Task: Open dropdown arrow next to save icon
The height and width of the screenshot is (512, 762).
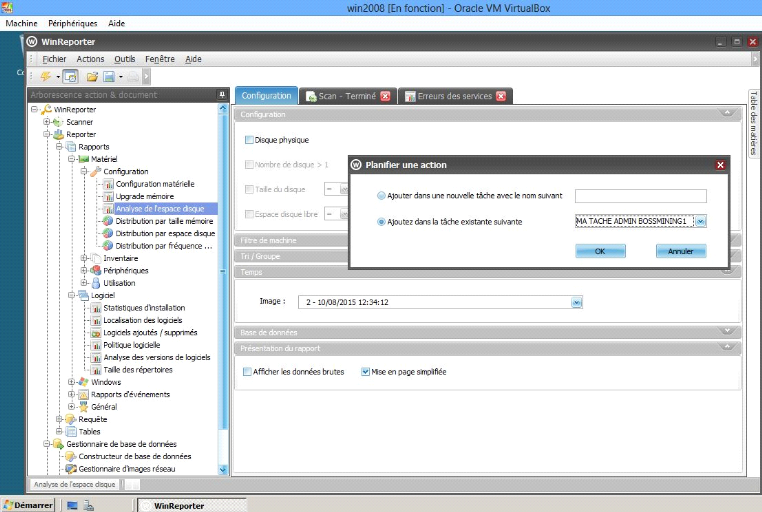Action: tap(121, 77)
